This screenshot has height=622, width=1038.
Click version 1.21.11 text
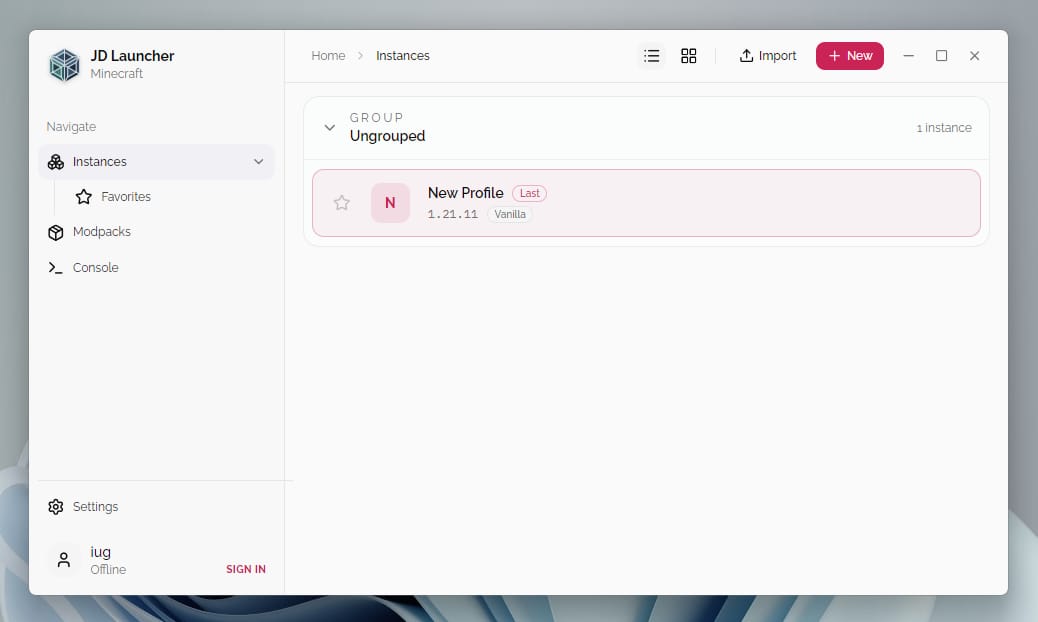coord(452,214)
